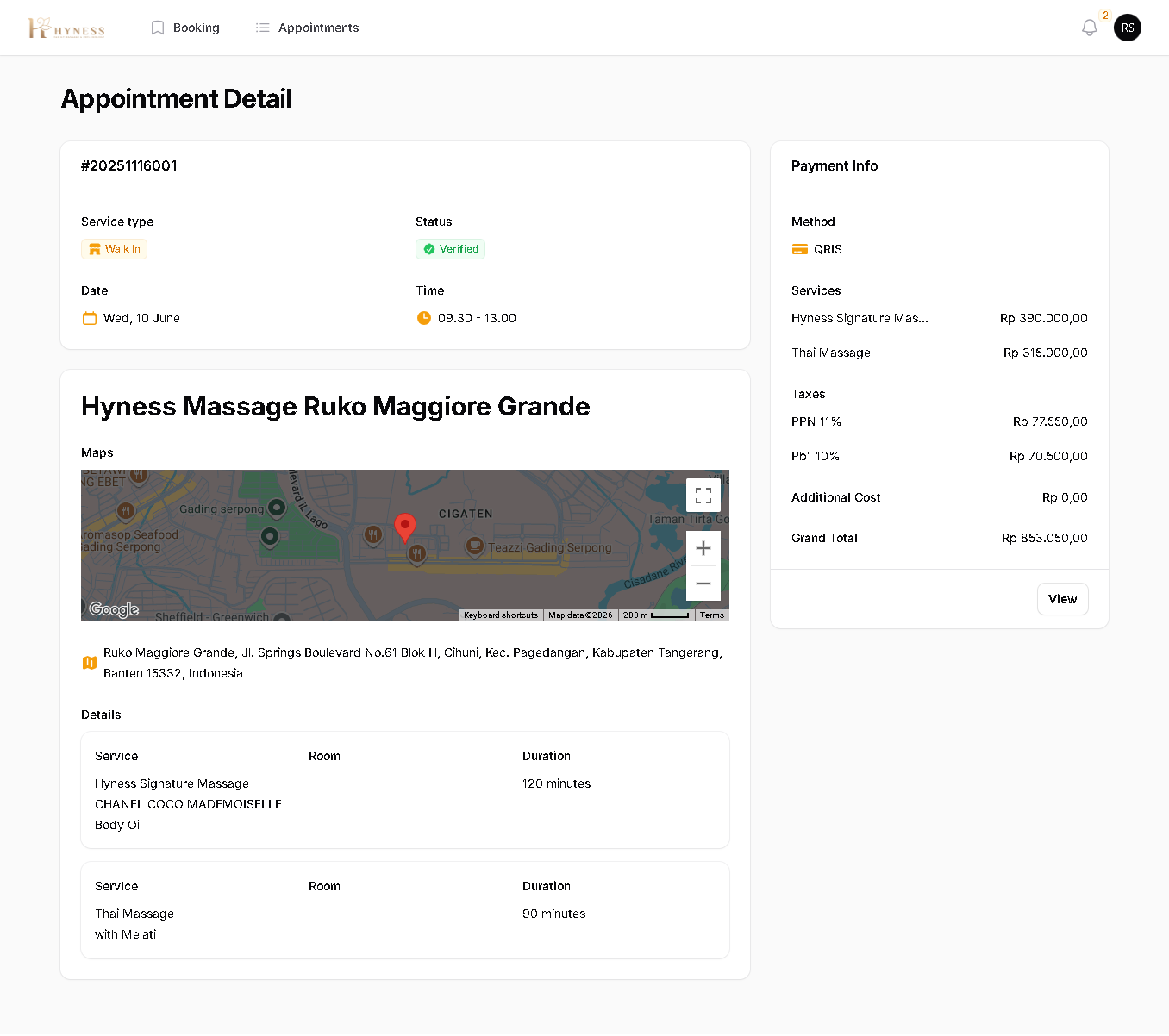The width and height of the screenshot is (1169, 1036).
Task: Open the Appointments menu
Action: (308, 28)
